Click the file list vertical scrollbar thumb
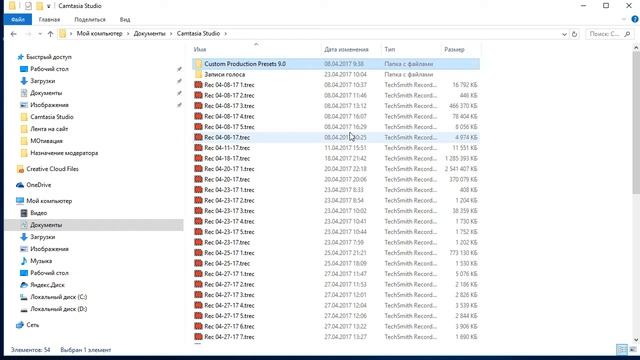640x360 pixels. (636, 123)
